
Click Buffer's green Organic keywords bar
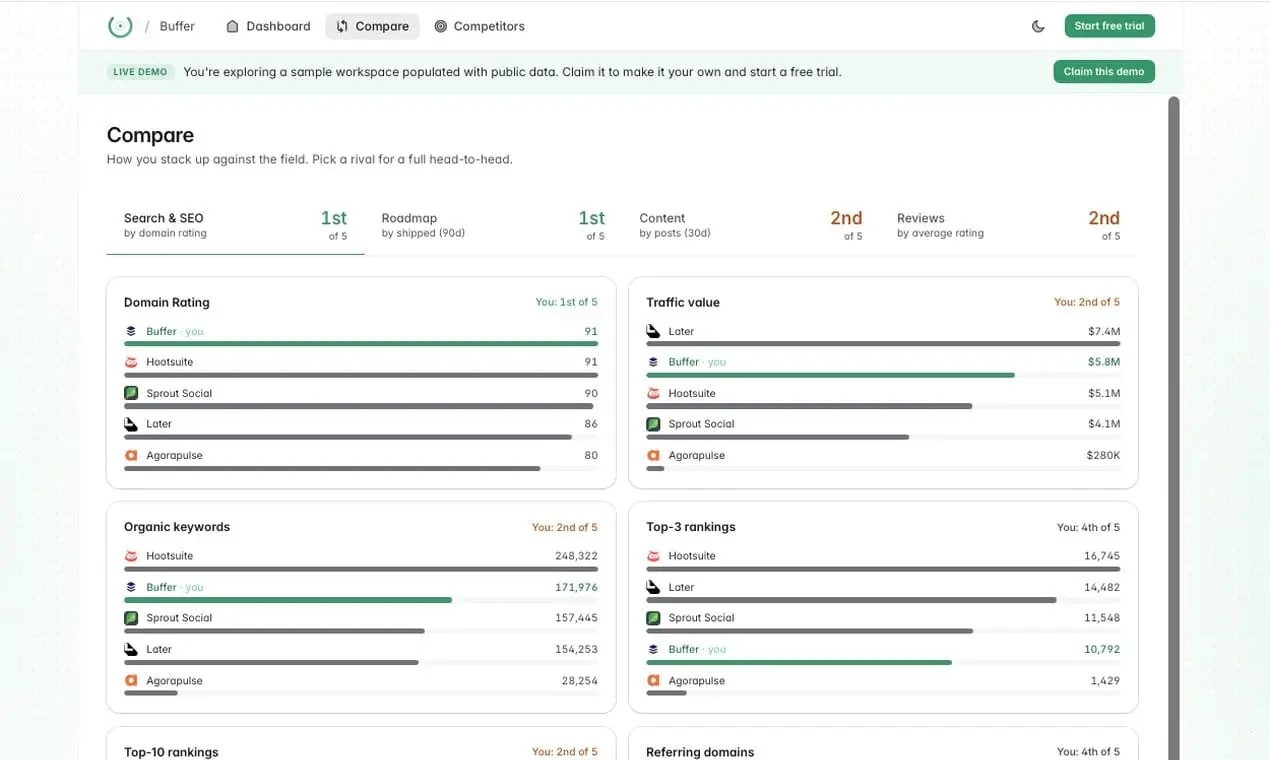point(288,600)
